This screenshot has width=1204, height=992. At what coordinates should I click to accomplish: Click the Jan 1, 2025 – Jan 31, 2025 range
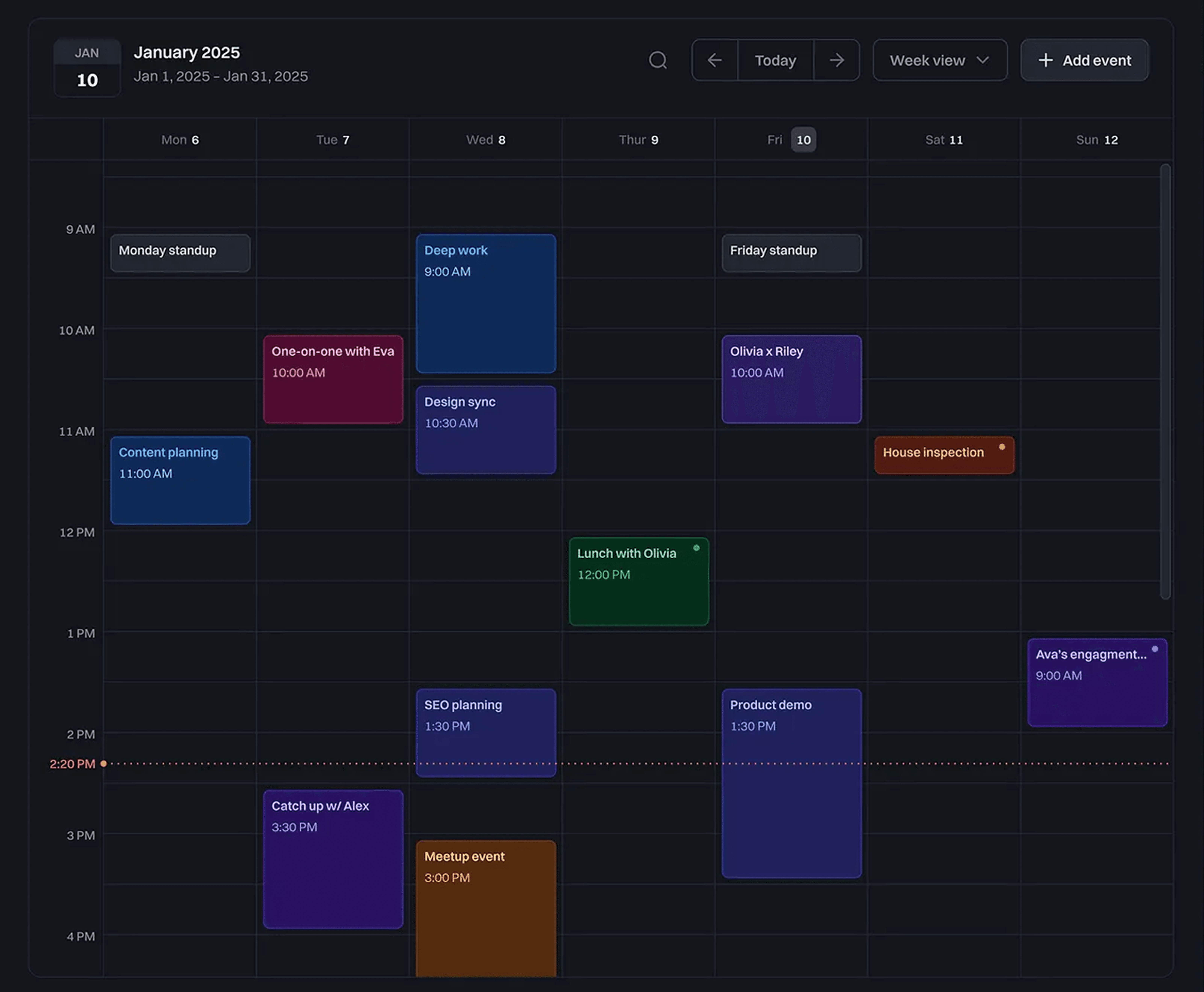click(x=221, y=77)
